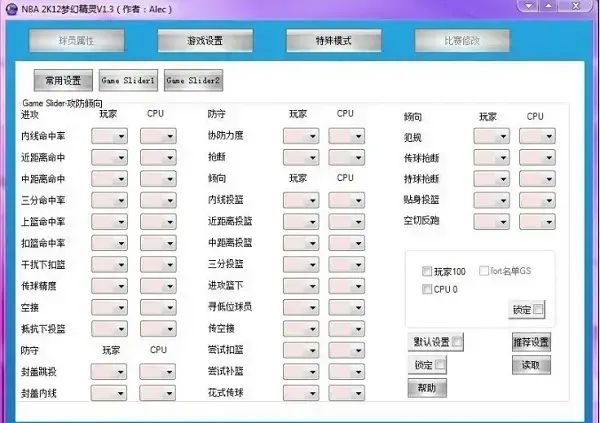The width and height of the screenshot is (600, 423).
Task: Check 锁定 inside the 玩家100 box
Action: [538, 309]
